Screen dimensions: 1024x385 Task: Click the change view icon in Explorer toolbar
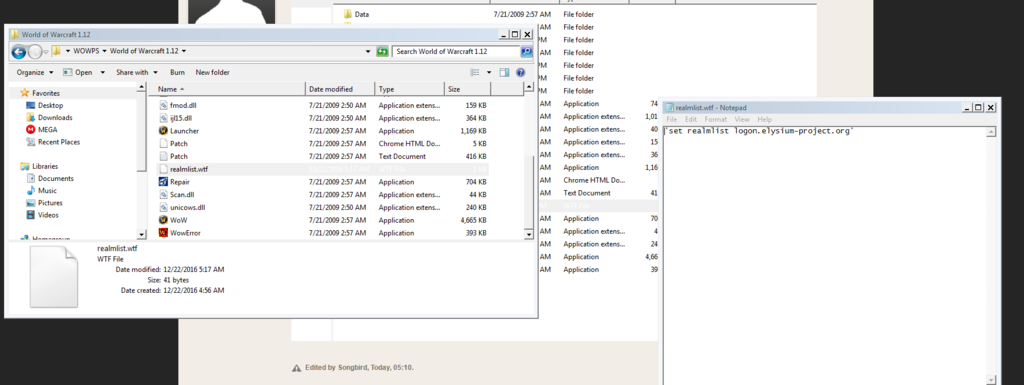coord(475,72)
